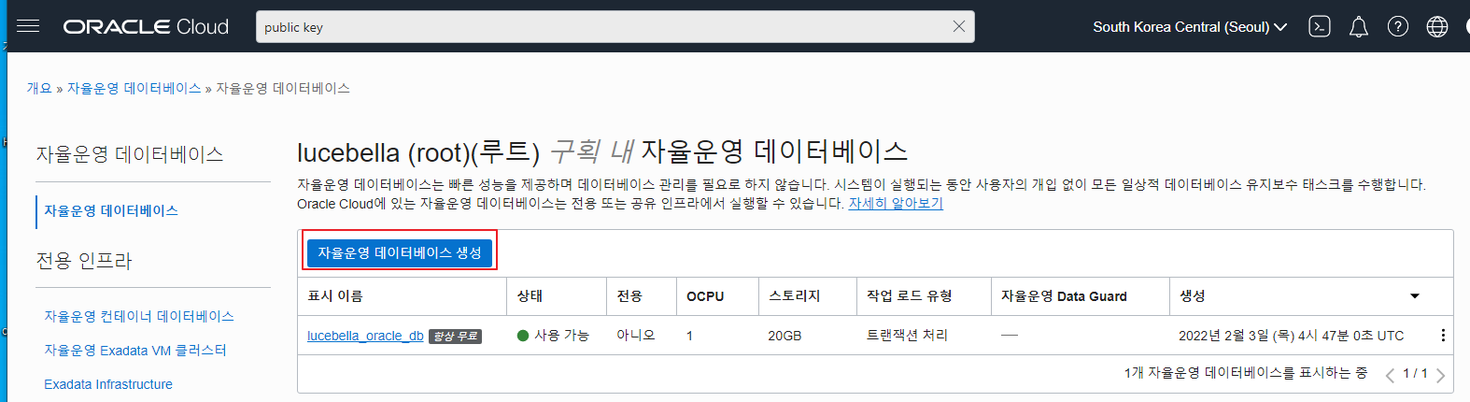The image size is (1470, 402).
Task: Click the 트랜잭션 처리 workload cell
Action: tap(907, 336)
